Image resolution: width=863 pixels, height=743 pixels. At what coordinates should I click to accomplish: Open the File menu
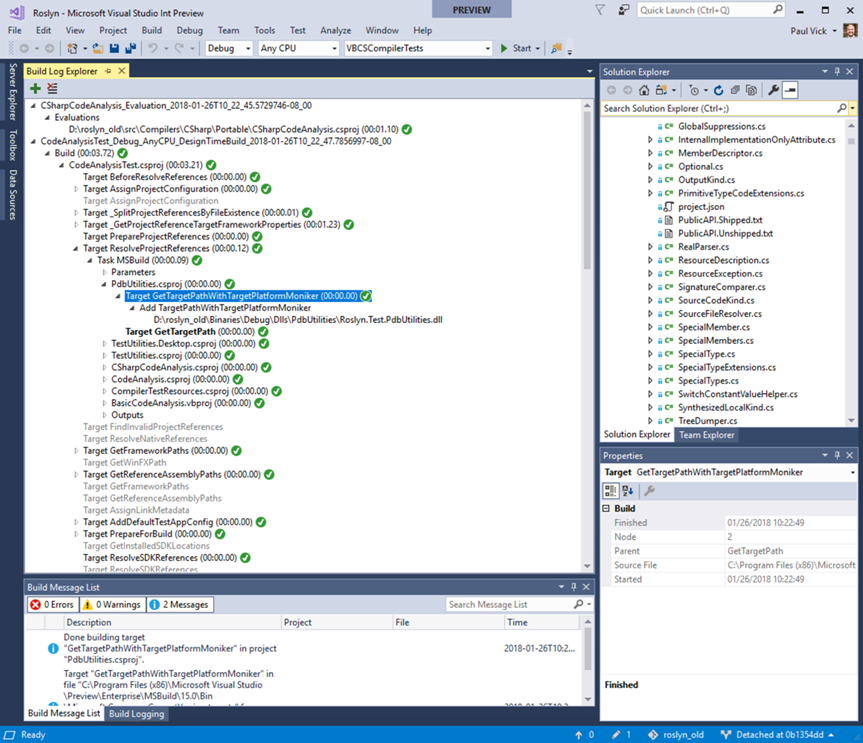pyautogui.click(x=15, y=31)
